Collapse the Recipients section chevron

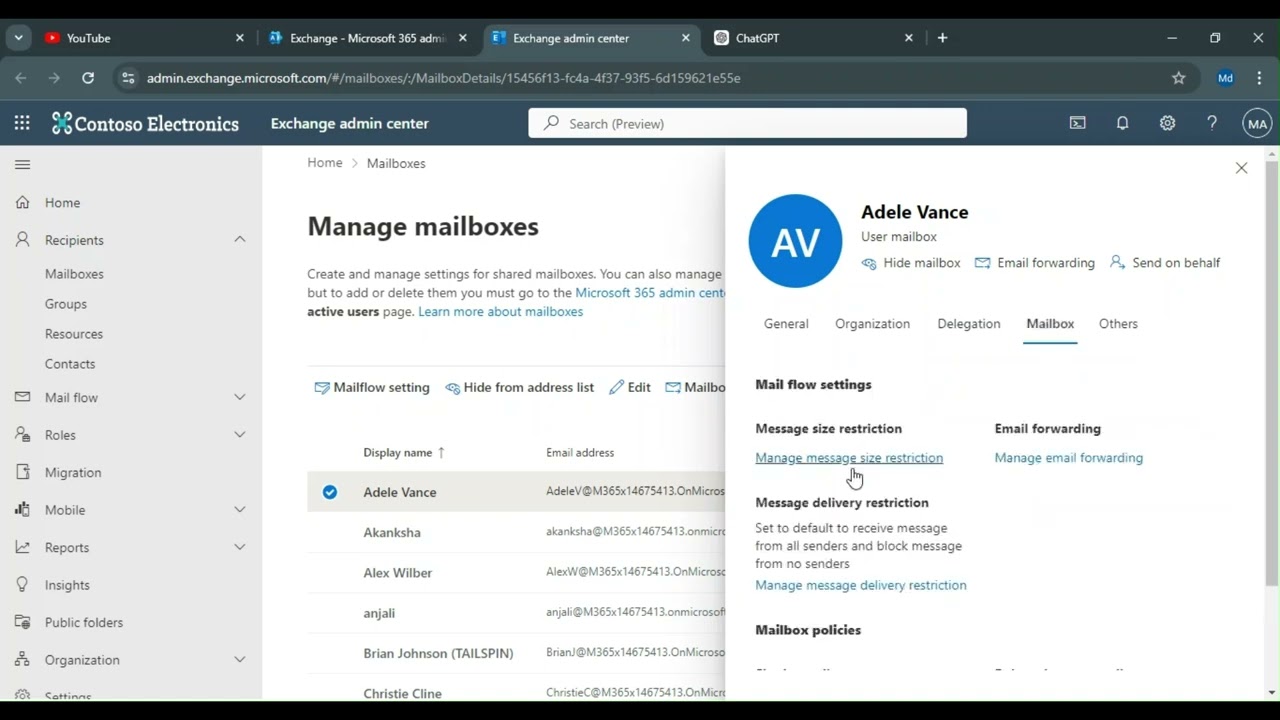240,240
